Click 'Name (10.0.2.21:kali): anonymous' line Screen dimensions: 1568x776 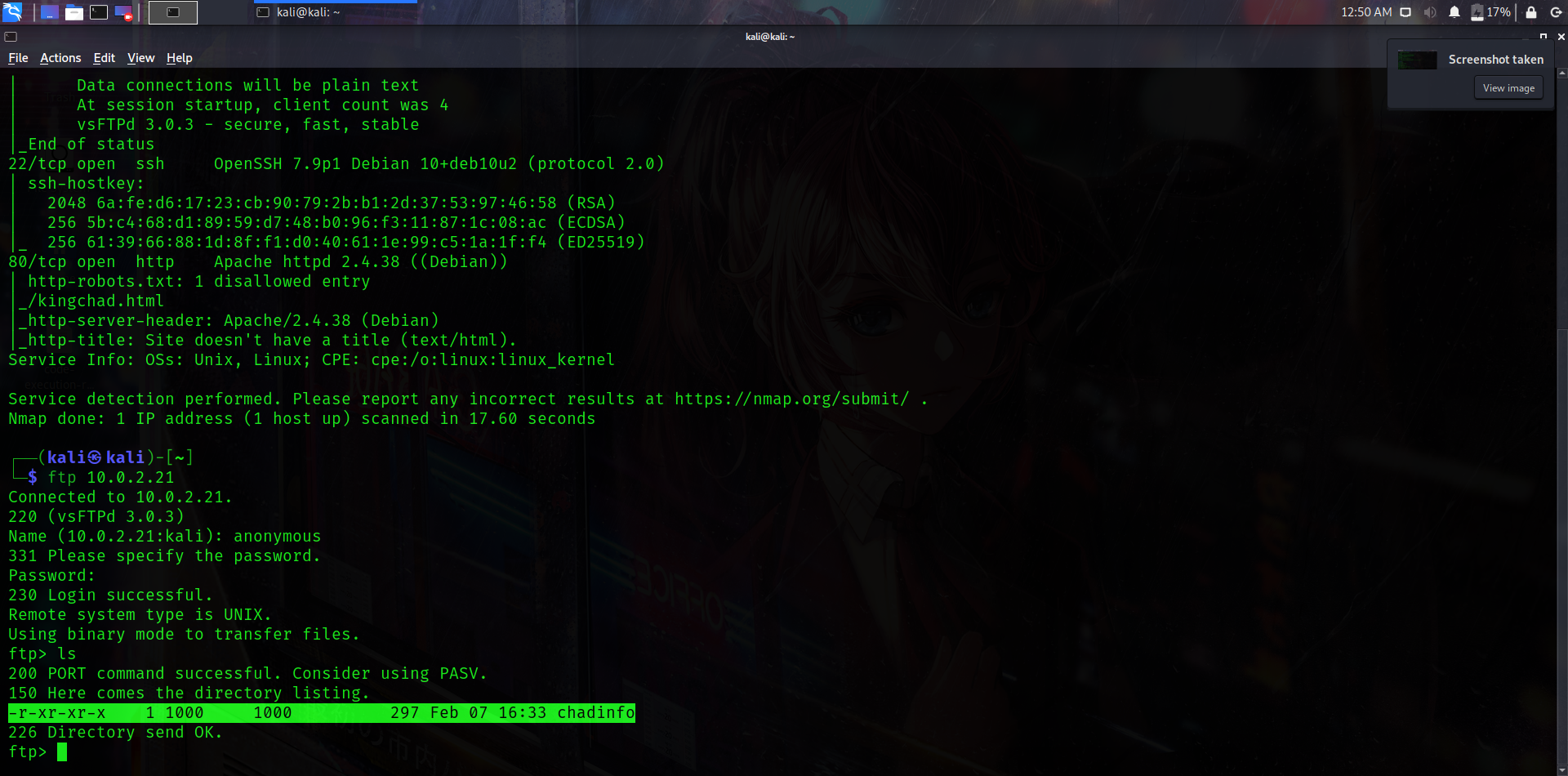tap(164, 537)
